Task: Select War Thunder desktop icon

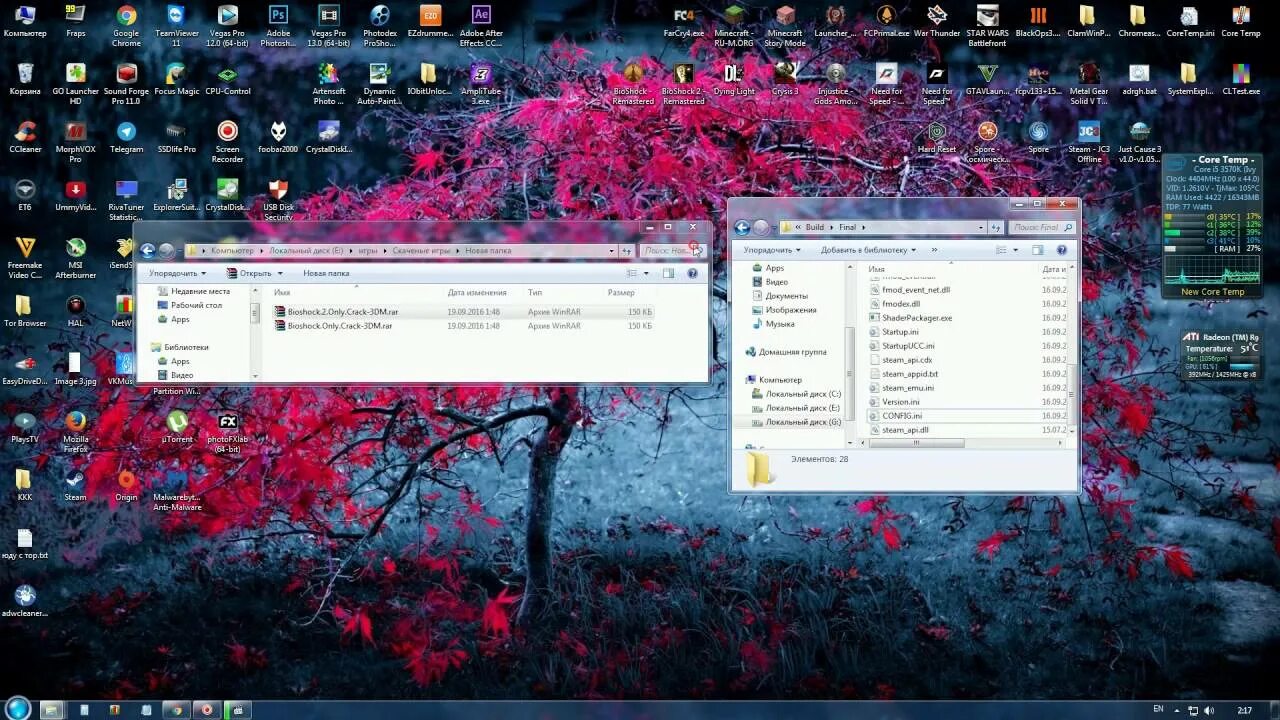Action: [936, 21]
